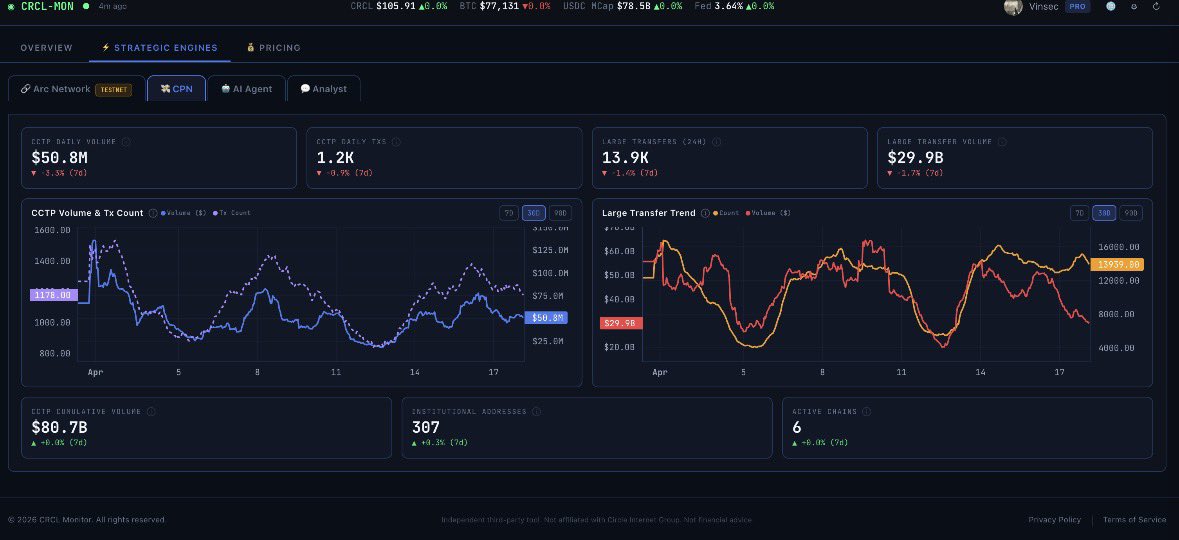Toggle the Volume ($) series in CCTP chart legend
Image resolution: width=1179 pixels, height=540 pixels.
186,213
